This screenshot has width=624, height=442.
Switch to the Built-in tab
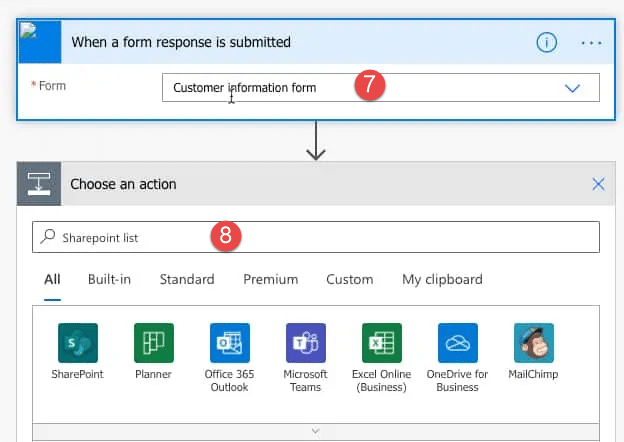coord(109,279)
